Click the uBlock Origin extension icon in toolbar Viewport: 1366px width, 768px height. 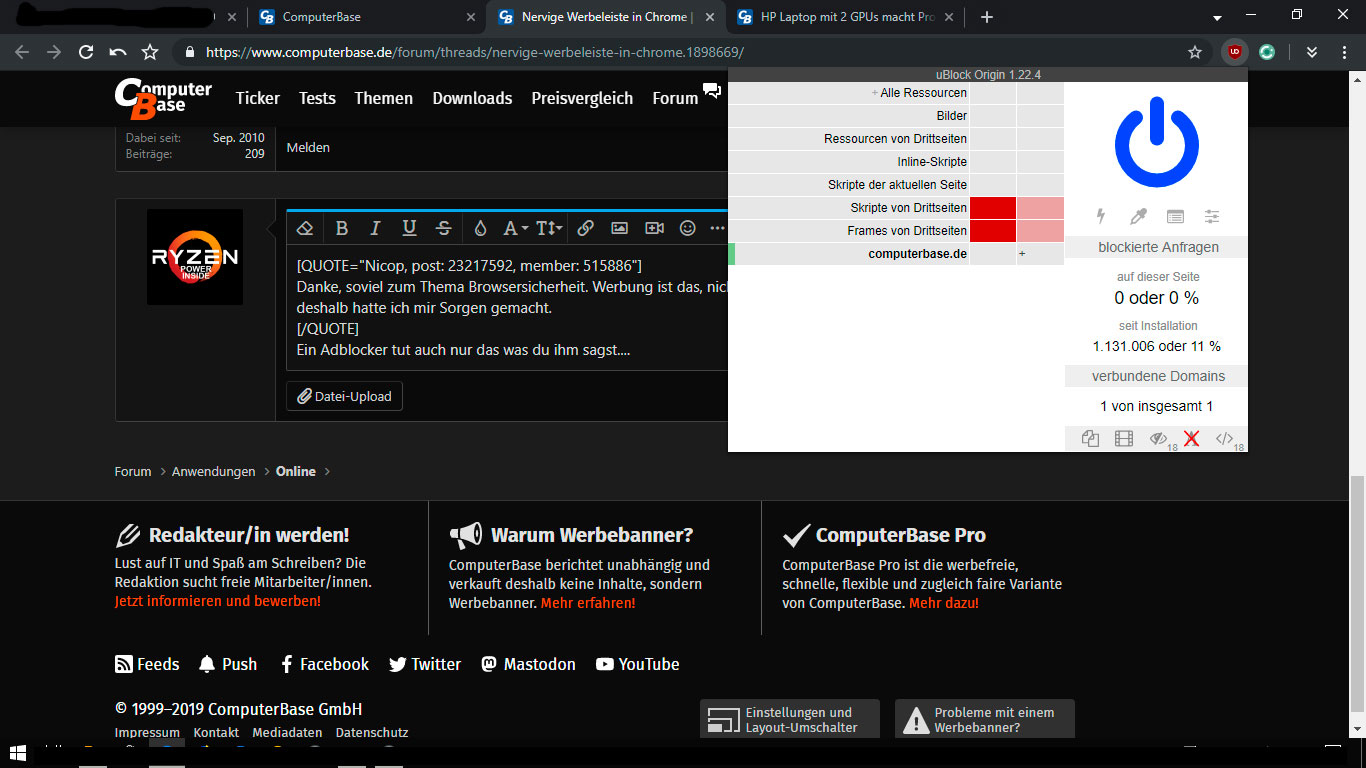pos(1235,52)
